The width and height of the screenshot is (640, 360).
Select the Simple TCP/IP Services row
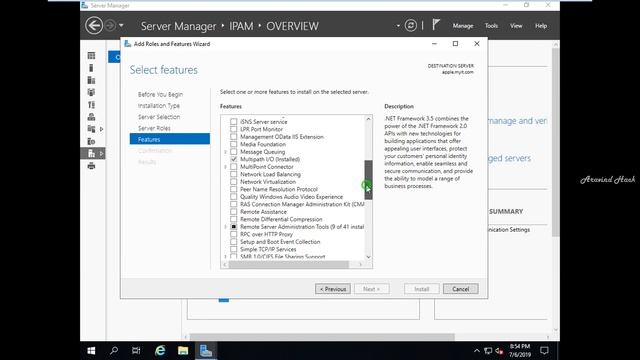tap(268, 249)
